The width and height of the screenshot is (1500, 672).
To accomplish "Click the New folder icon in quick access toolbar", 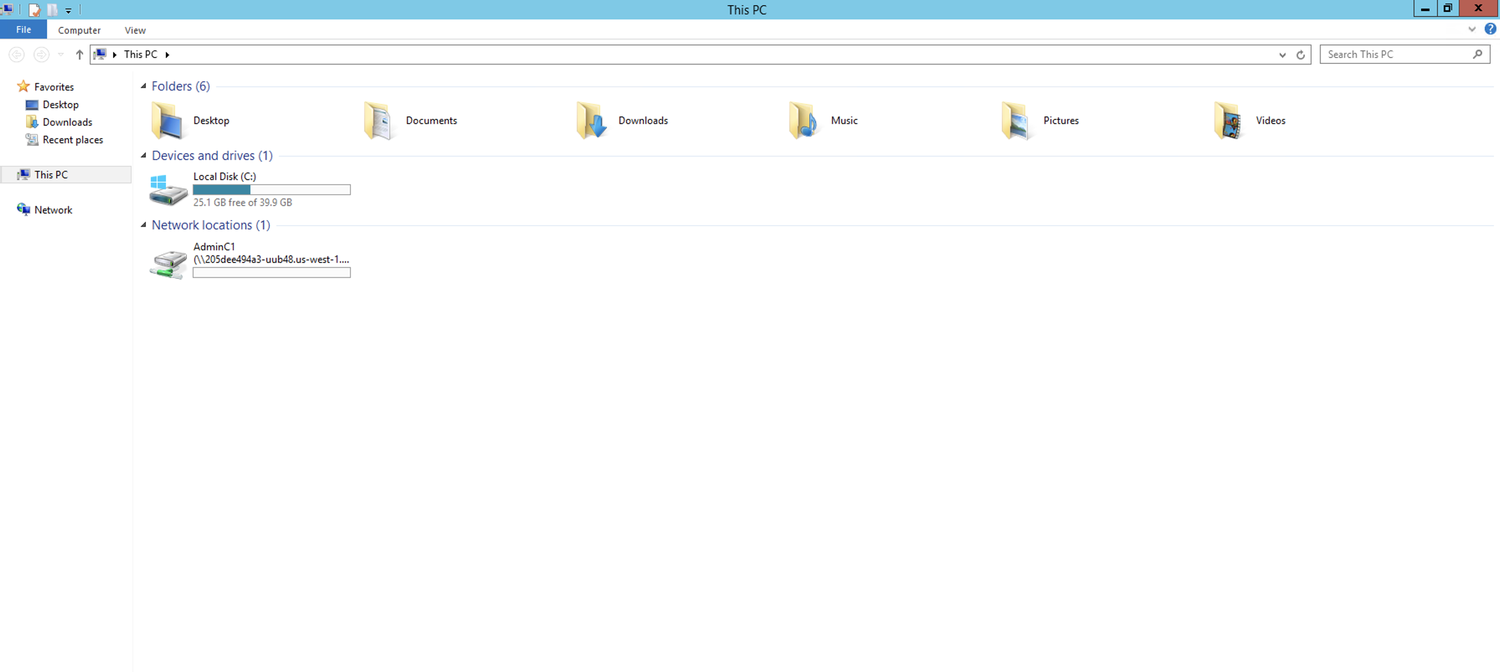I will coord(52,10).
